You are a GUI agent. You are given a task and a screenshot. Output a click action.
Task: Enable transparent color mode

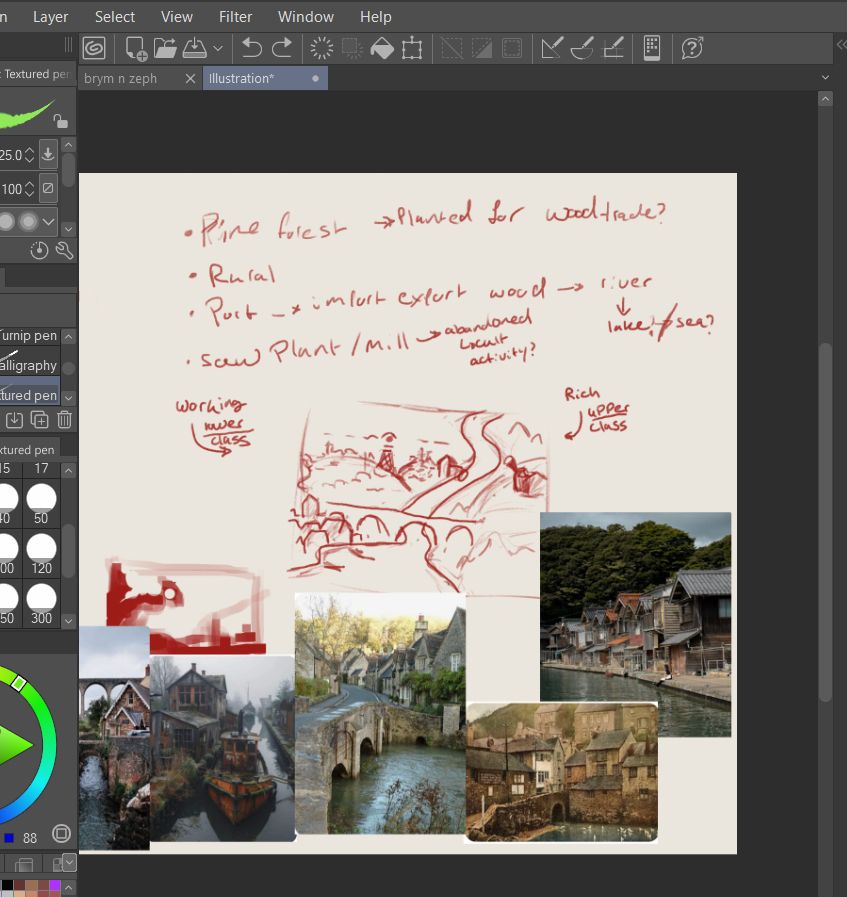tap(61, 833)
